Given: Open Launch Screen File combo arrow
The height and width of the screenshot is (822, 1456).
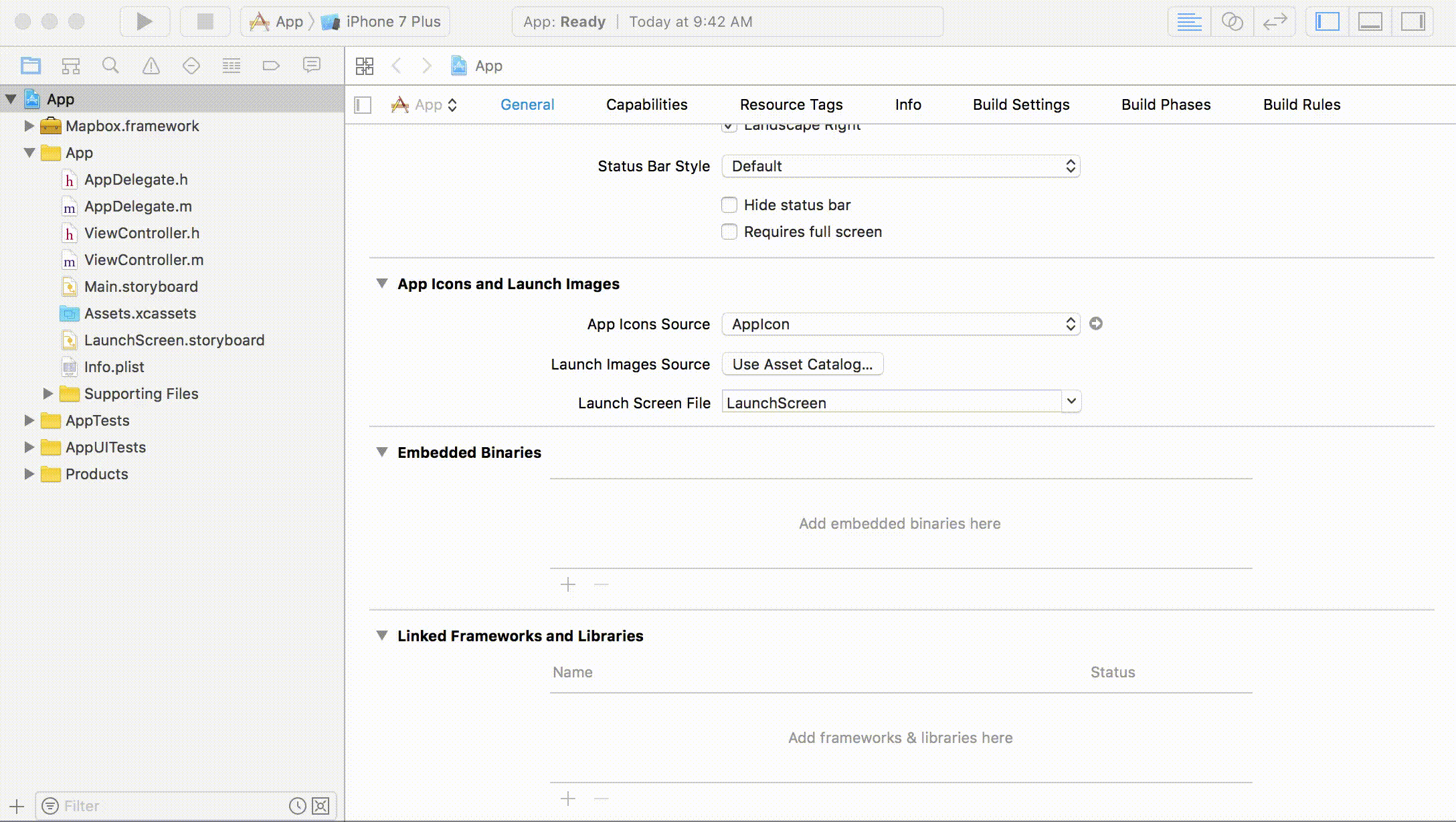Looking at the screenshot, I should click(x=1071, y=402).
